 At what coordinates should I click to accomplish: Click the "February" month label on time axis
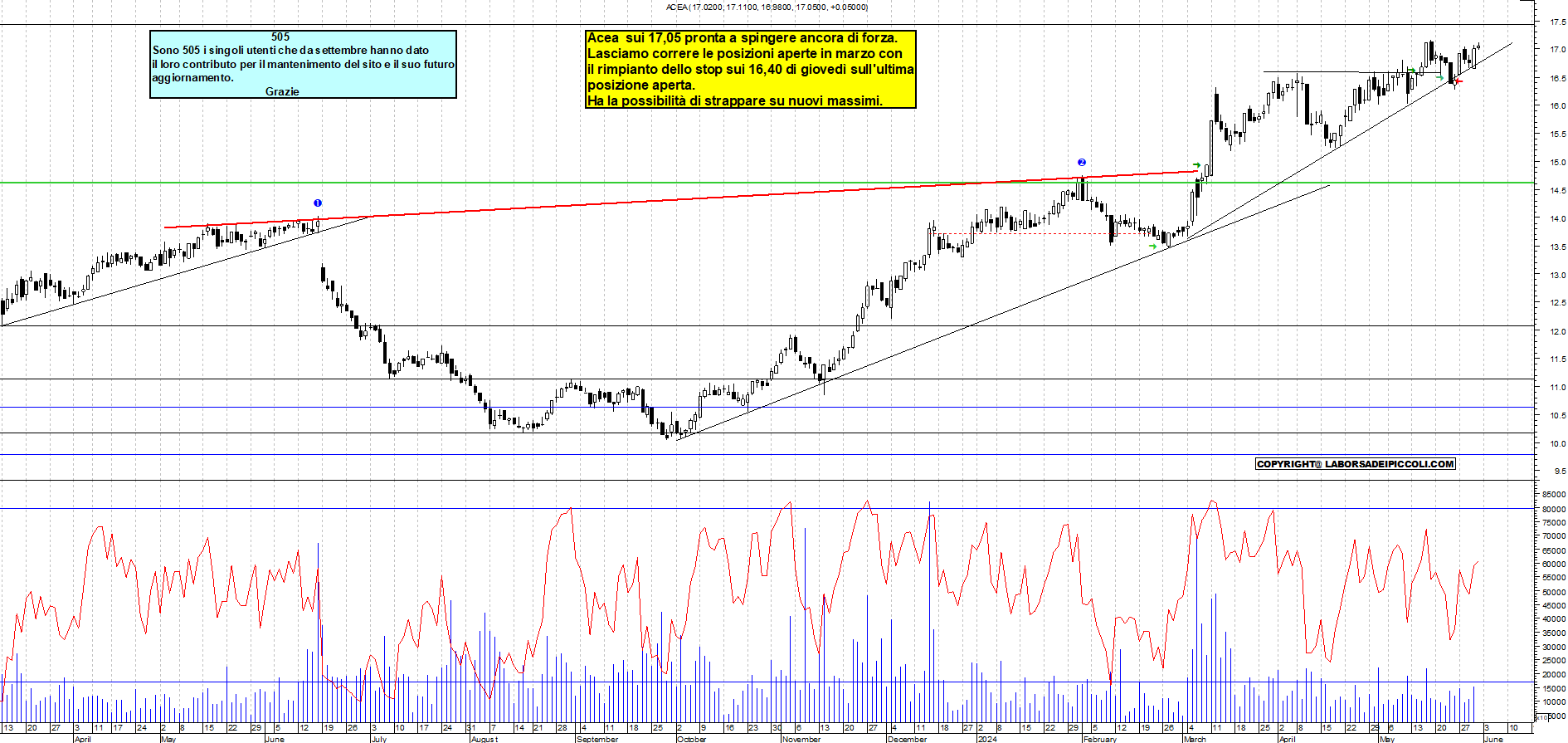pos(1100,739)
